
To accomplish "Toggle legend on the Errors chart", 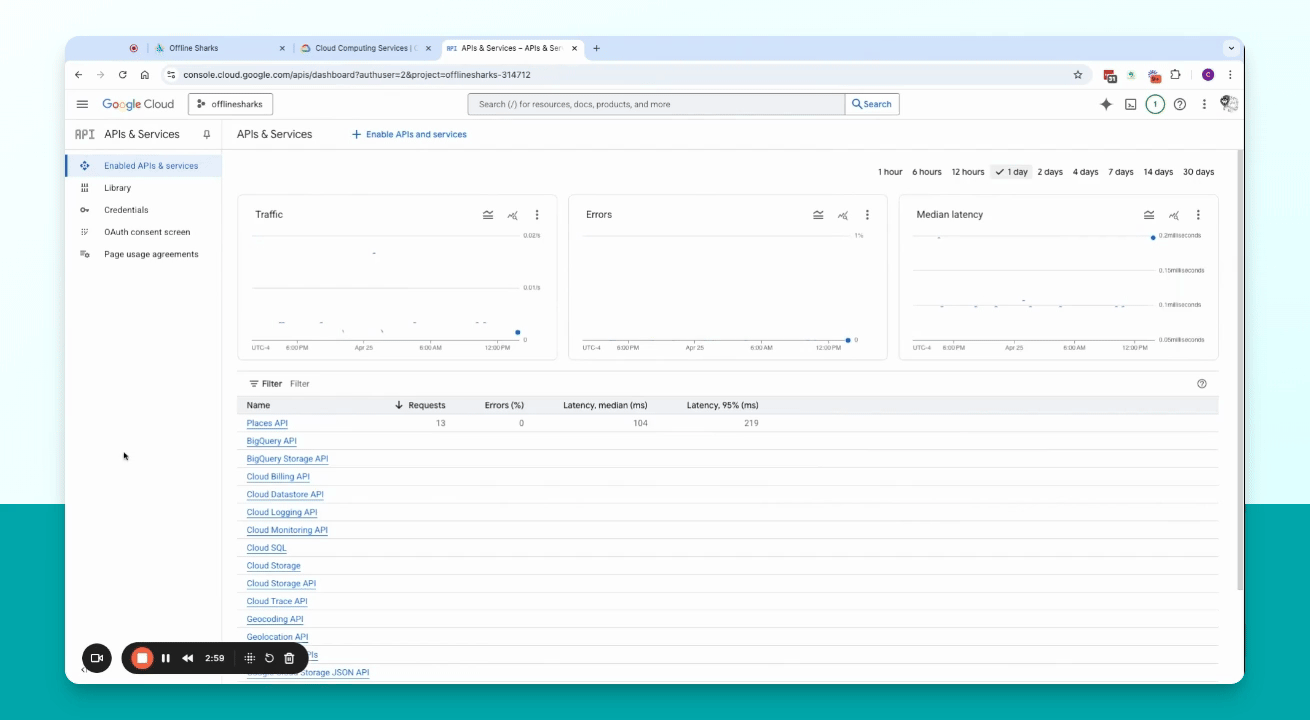I will [818, 215].
